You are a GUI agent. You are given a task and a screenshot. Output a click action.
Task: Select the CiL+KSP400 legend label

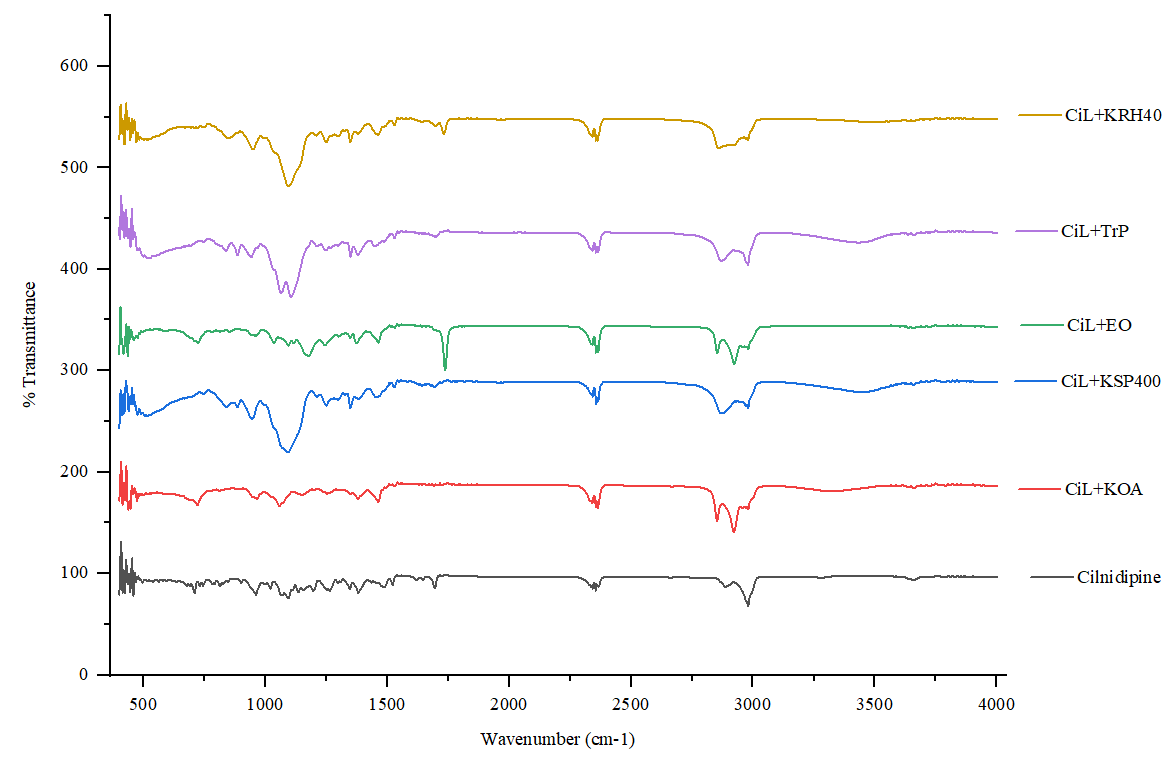(x=1110, y=382)
